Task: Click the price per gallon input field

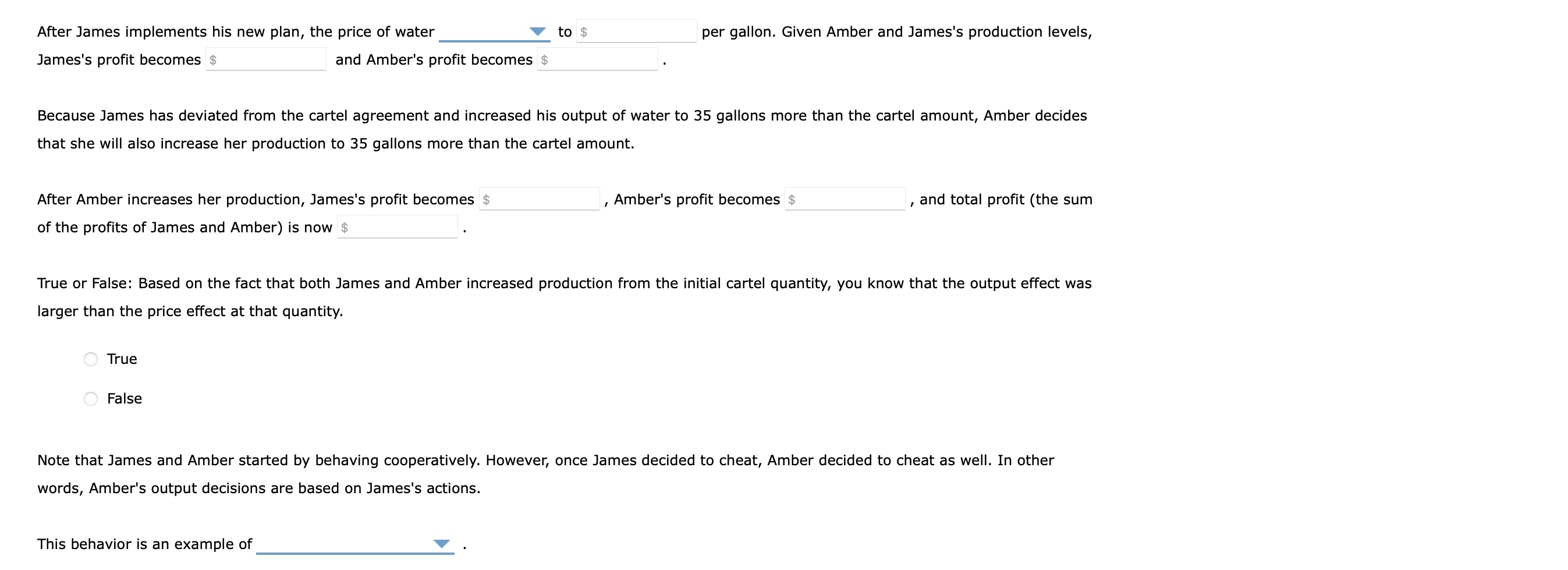Action: tap(637, 31)
